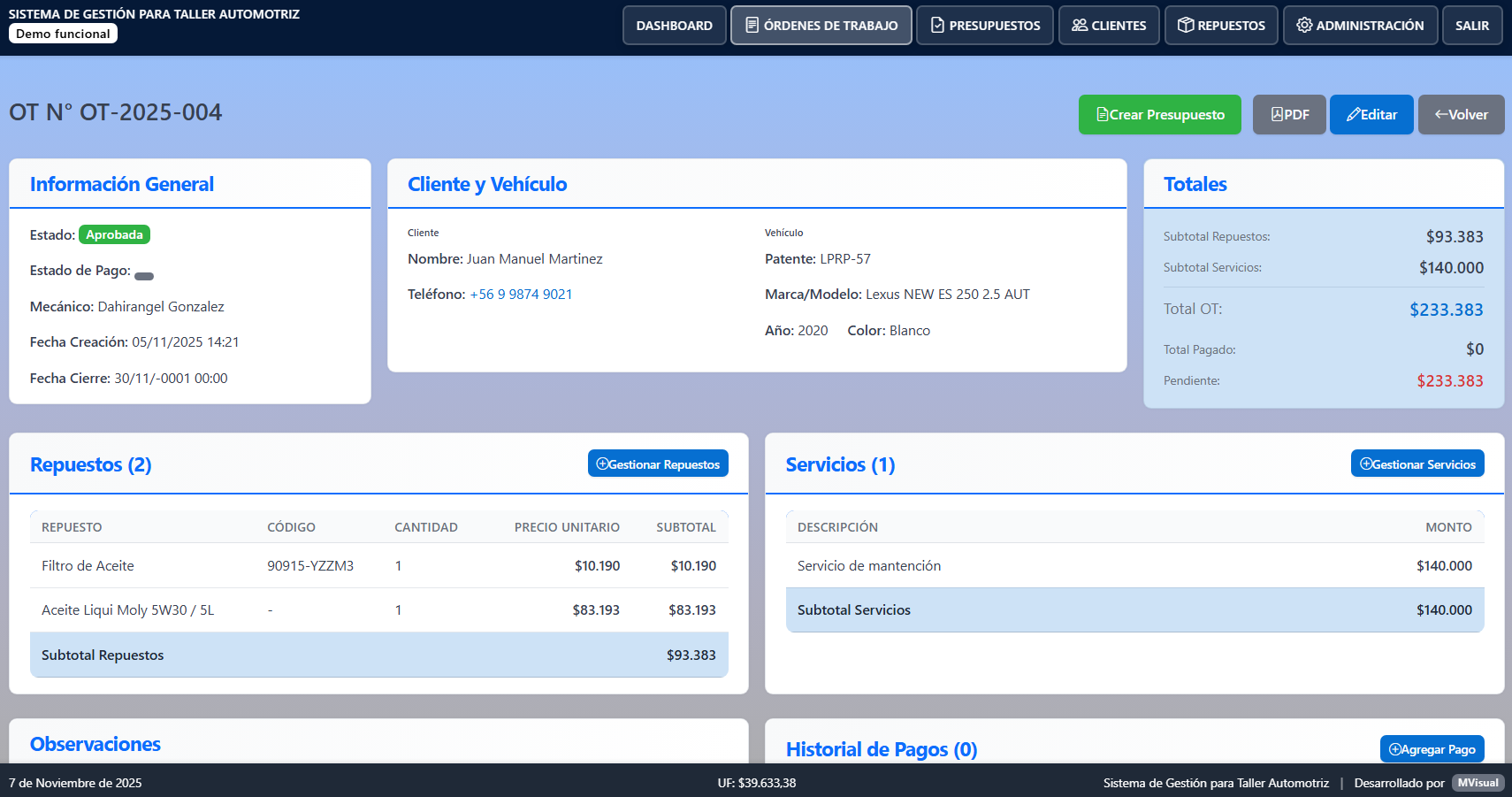Export the work order as PDF
Image resolution: width=1512 pixels, height=797 pixels.
(x=1289, y=115)
